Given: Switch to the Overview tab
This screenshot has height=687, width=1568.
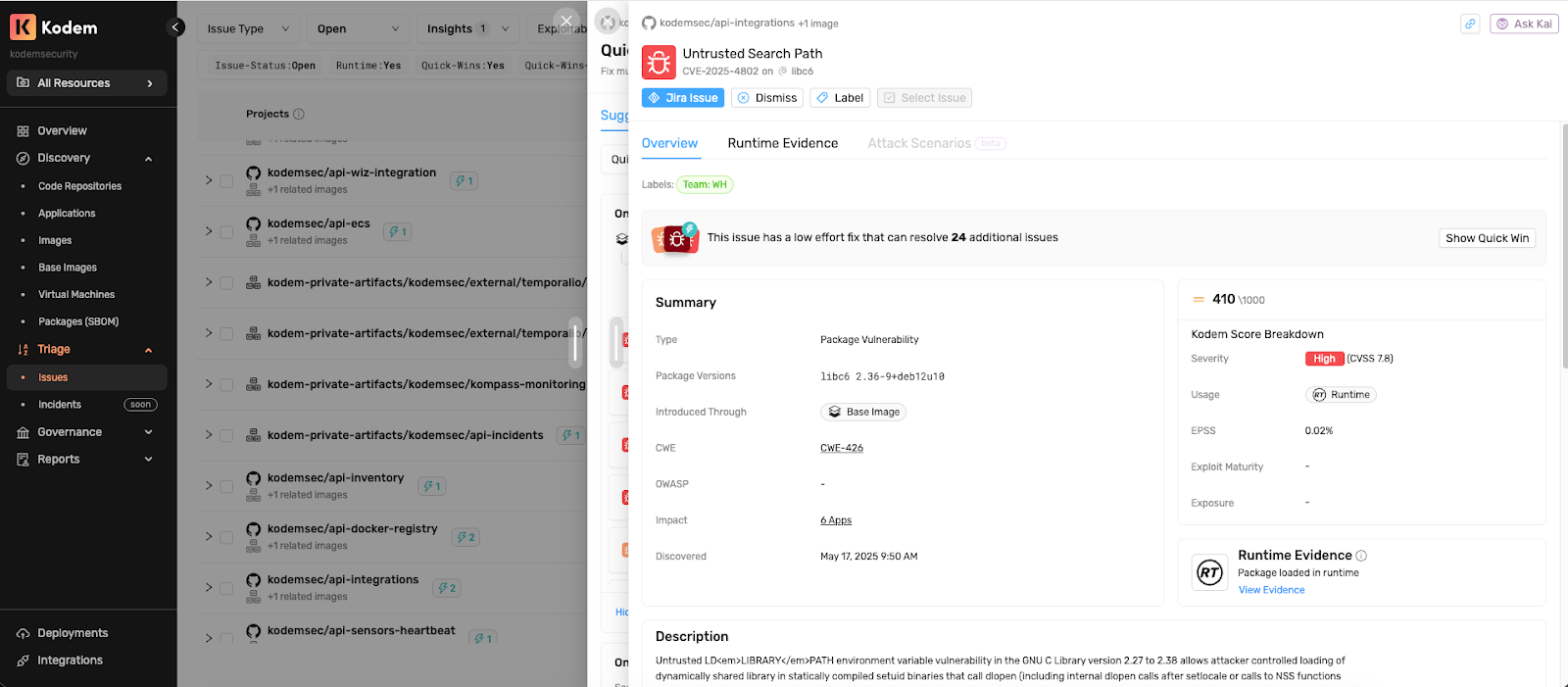Looking at the screenshot, I should tap(669, 143).
